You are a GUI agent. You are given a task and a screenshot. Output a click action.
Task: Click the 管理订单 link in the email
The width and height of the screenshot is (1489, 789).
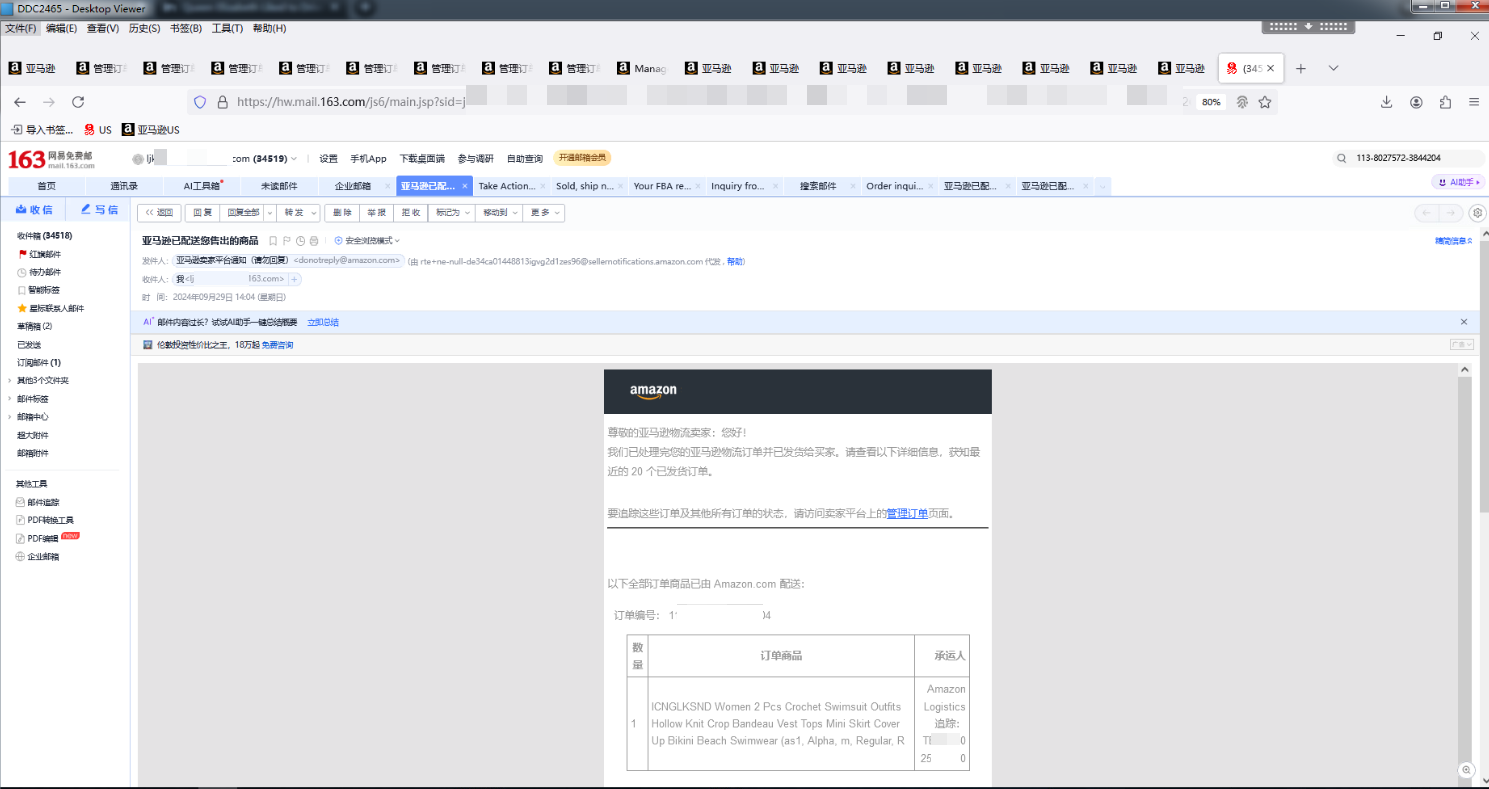tap(906, 514)
